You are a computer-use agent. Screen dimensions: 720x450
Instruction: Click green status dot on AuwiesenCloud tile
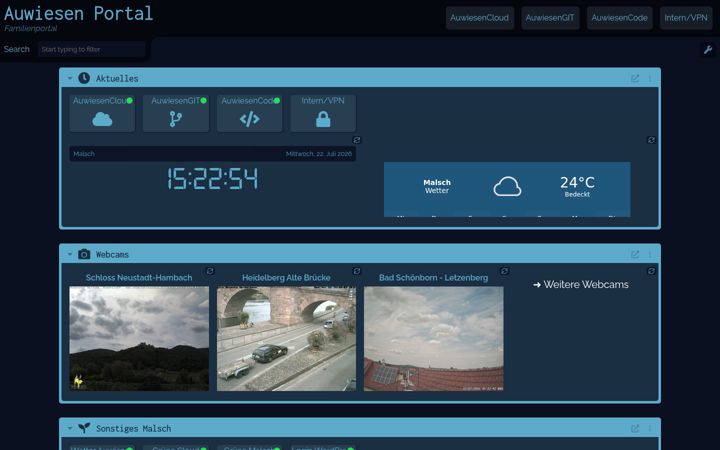tap(129, 101)
